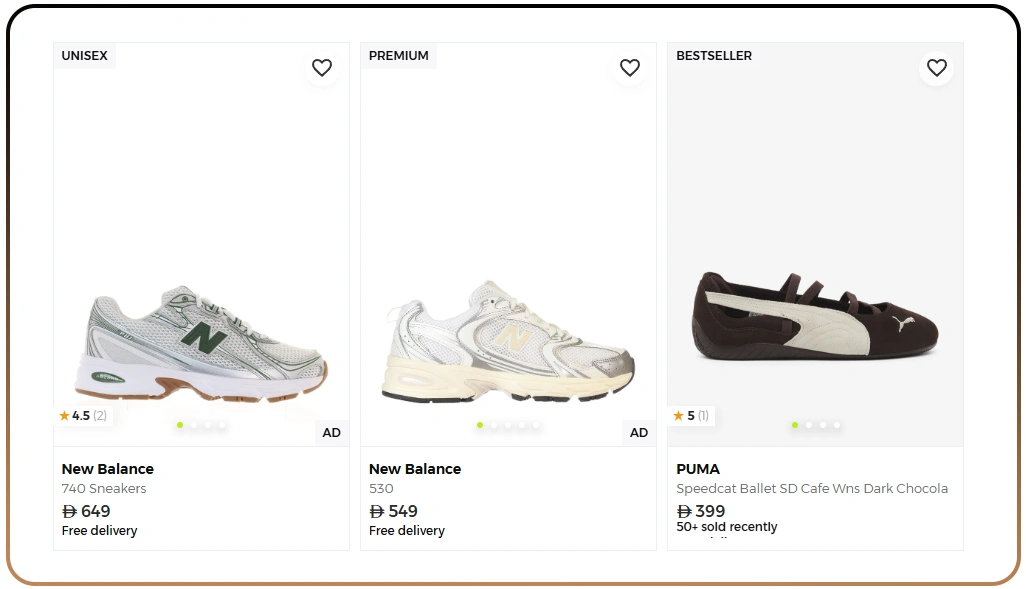Select last carousel dot on the PUMA card
Viewport: 1026px width, 589px height.
click(x=837, y=425)
